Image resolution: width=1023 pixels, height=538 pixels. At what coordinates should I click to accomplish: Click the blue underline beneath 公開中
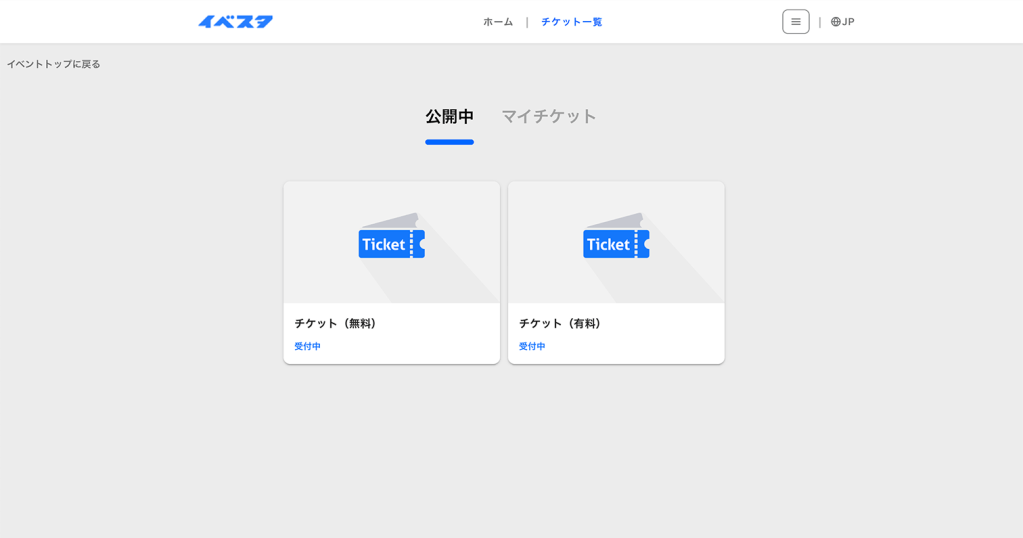[449, 142]
